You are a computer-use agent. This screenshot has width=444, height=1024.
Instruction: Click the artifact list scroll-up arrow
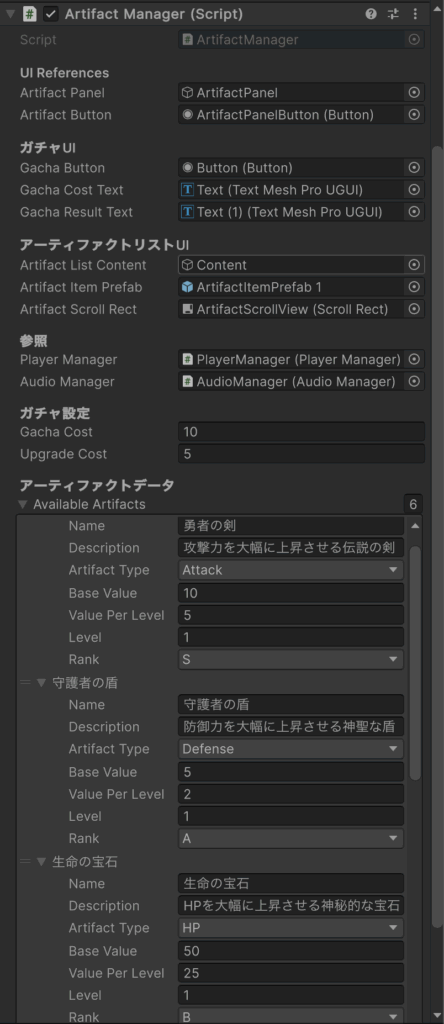tap(415, 525)
